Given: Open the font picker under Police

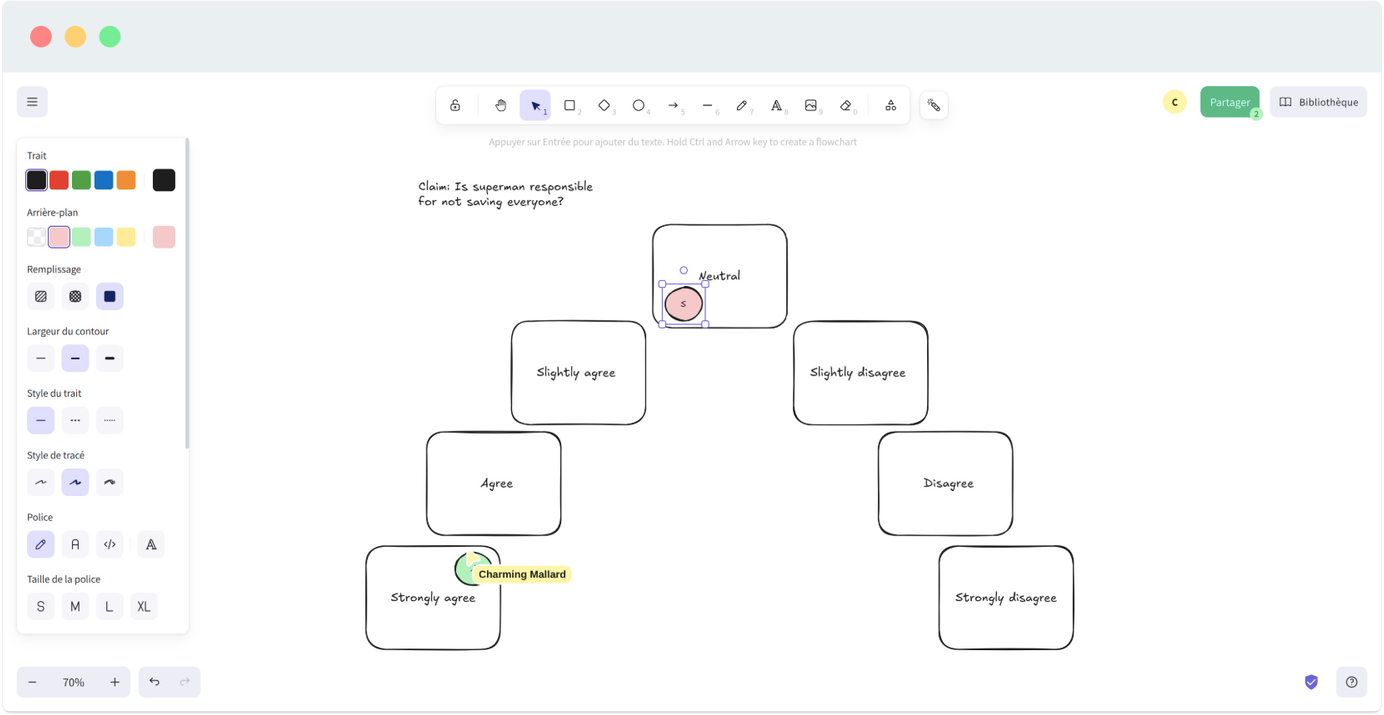Looking at the screenshot, I should pyautogui.click(x=151, y=544).
